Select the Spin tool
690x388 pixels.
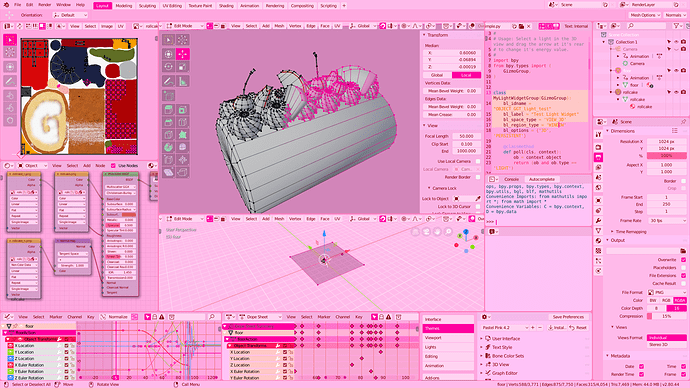(x=169, y=147)
